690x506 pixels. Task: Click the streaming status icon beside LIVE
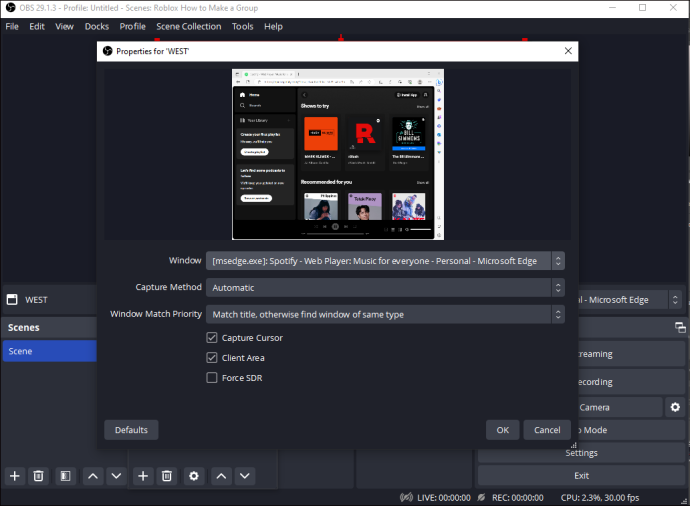(406, 498)
